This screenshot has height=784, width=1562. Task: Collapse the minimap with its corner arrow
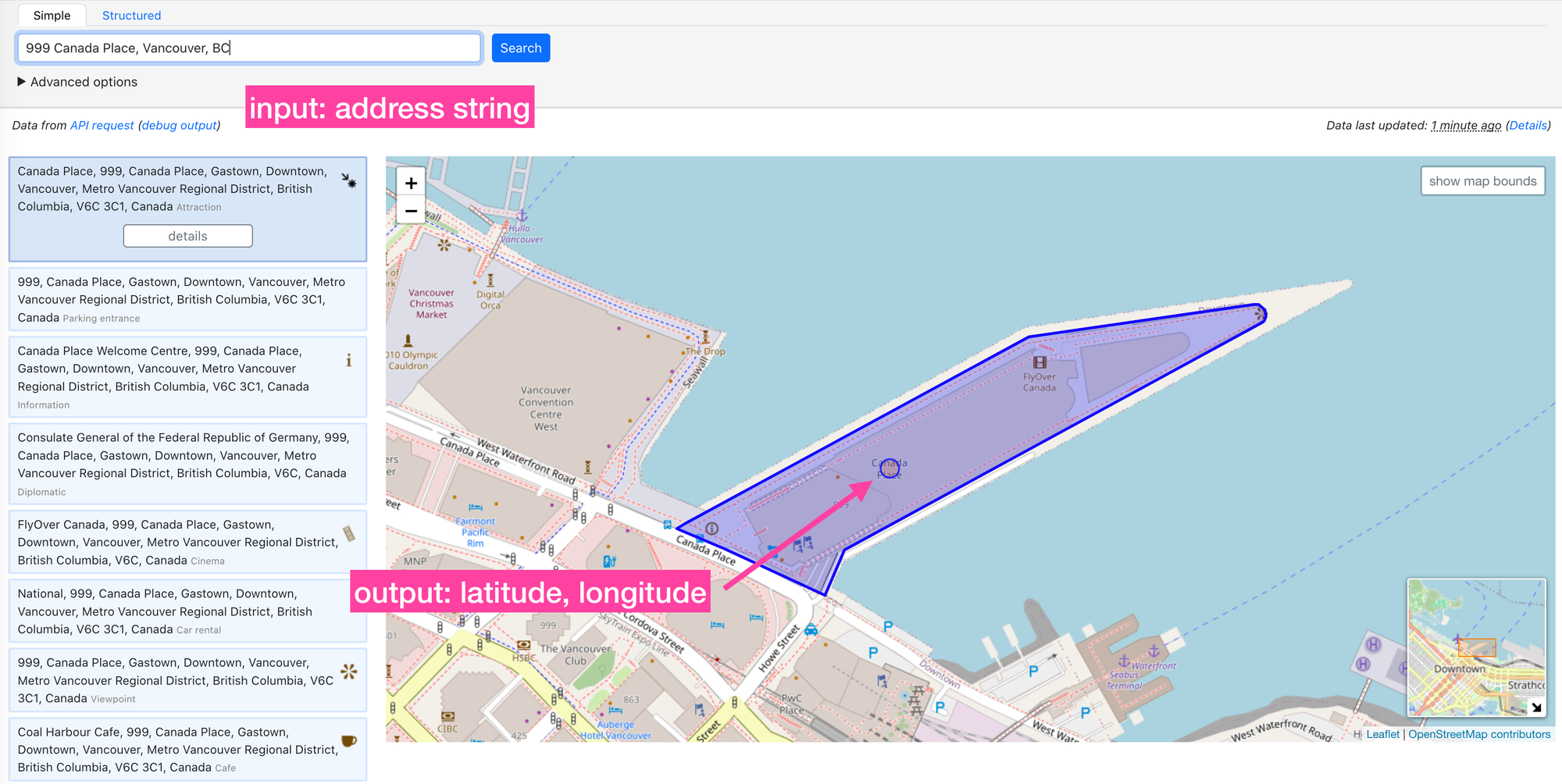coord(1536,707)
